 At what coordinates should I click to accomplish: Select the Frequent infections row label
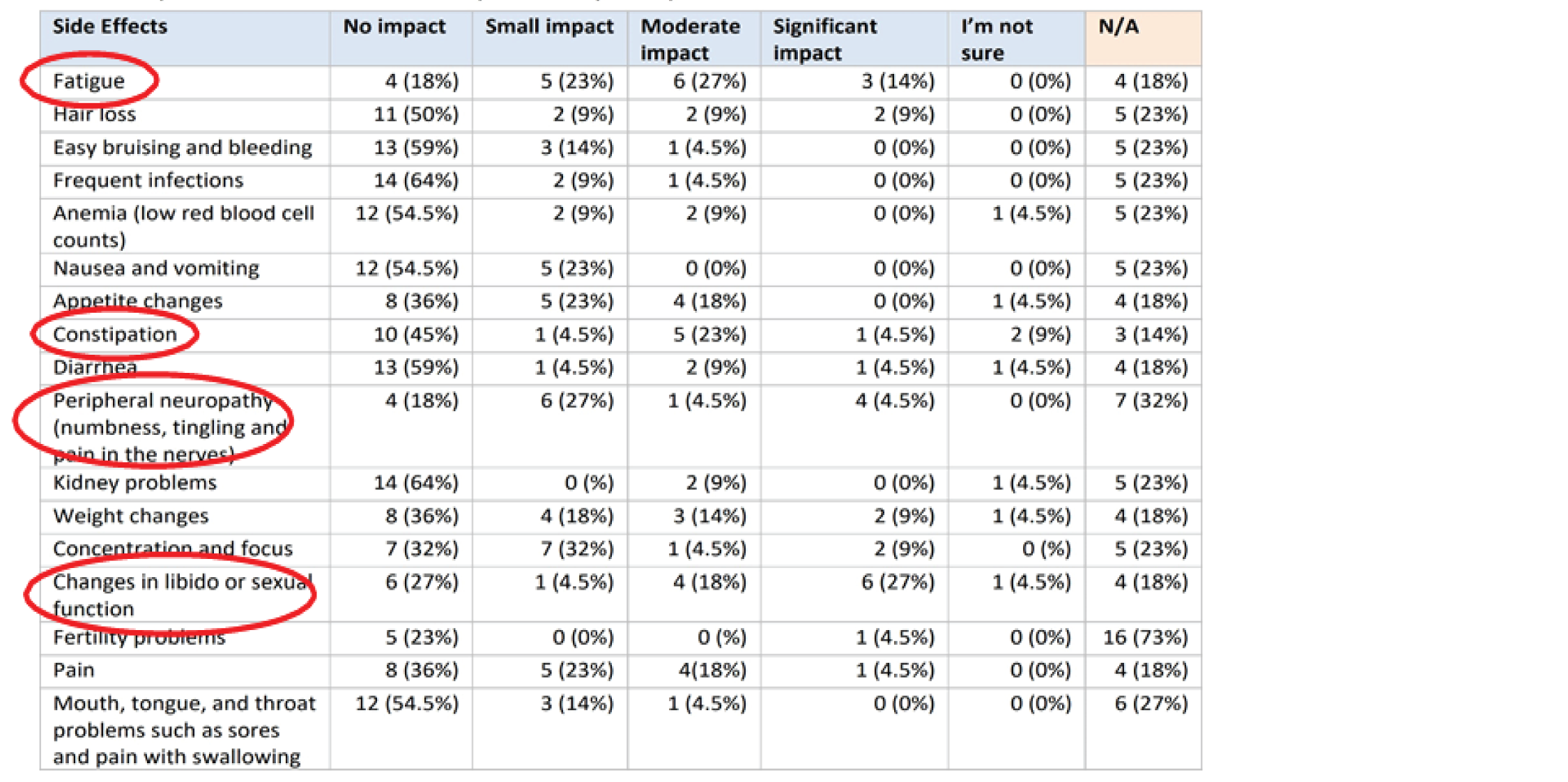(148, 181)
